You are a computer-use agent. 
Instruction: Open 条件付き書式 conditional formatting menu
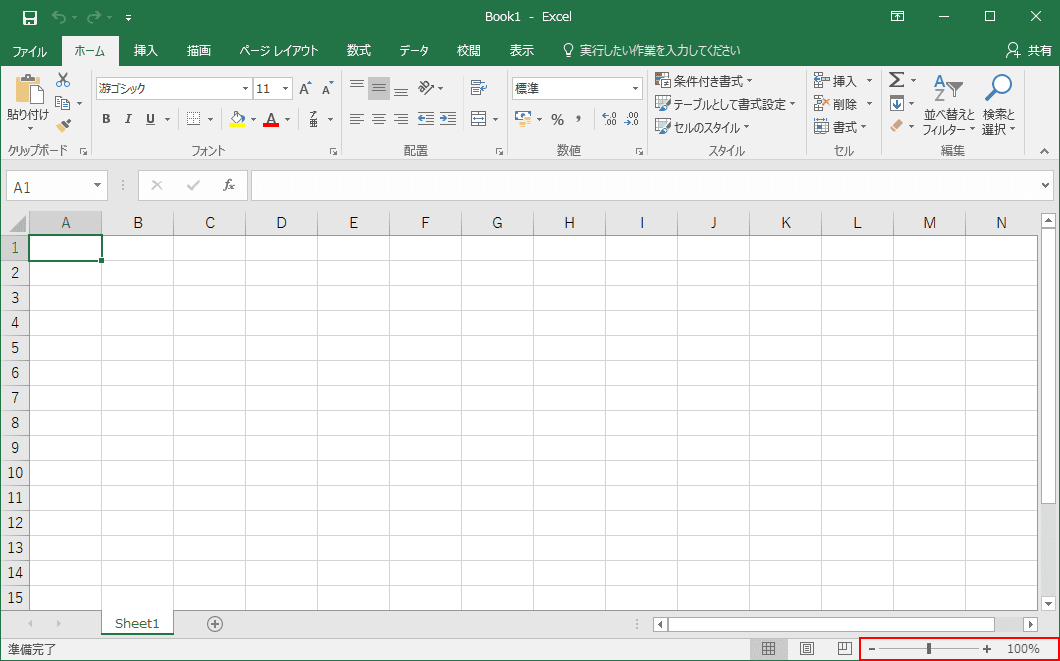(704, 81)
